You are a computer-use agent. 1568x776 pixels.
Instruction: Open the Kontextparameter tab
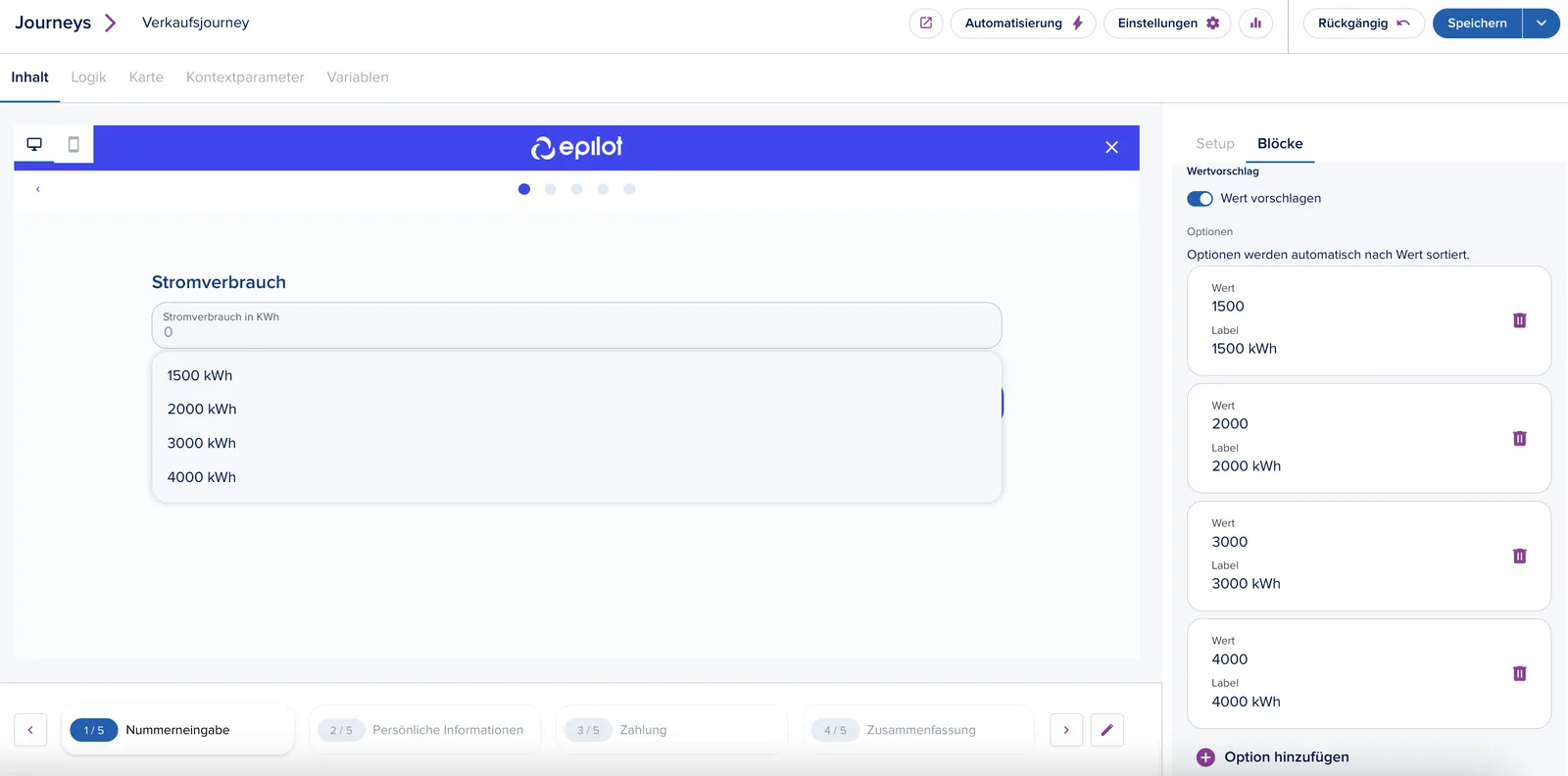(245, 77)
